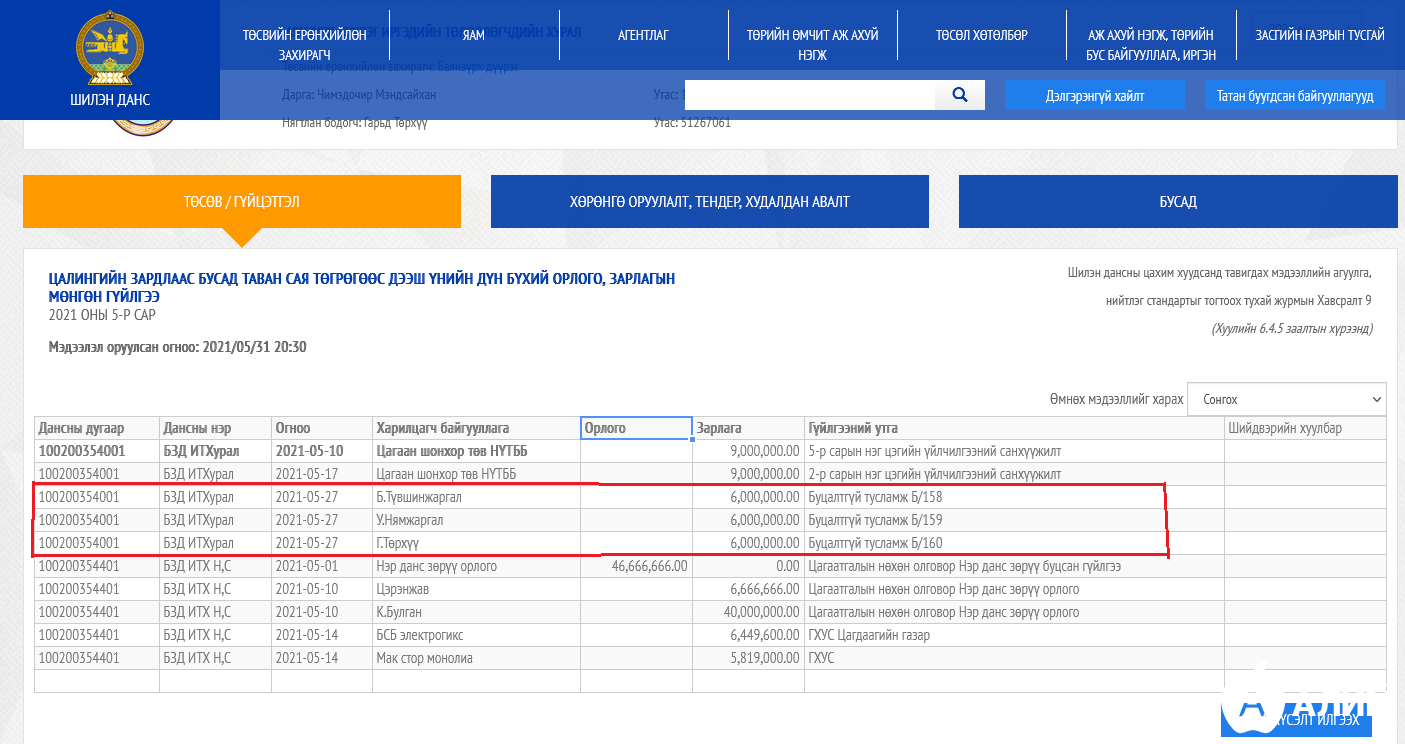1405x744 pixels.
Task: Select cell Цэрэнжав
Action: click(476, 589)
